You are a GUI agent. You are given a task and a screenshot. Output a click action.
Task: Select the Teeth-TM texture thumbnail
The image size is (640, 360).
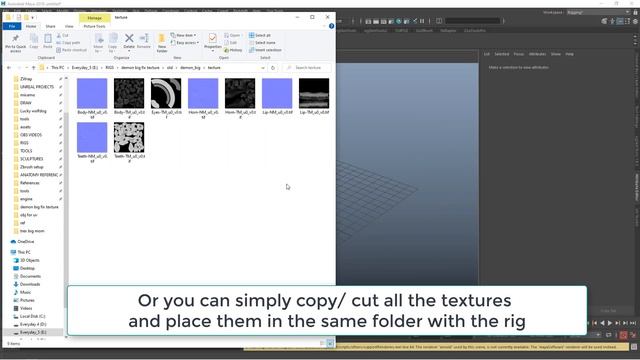click(129, 138)
